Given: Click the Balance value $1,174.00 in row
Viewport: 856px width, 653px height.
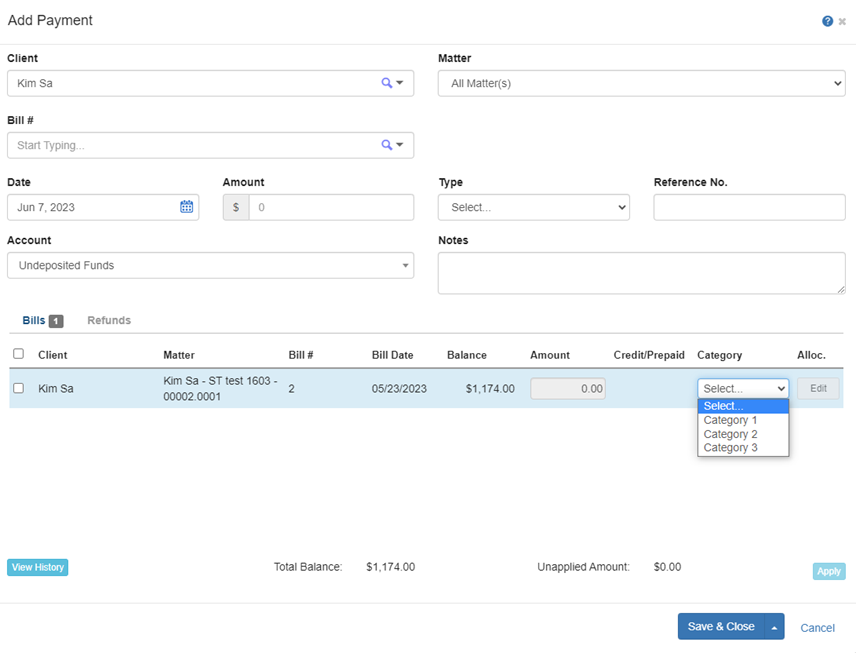Looking at the screenshot, I should (x=490, y=389).
